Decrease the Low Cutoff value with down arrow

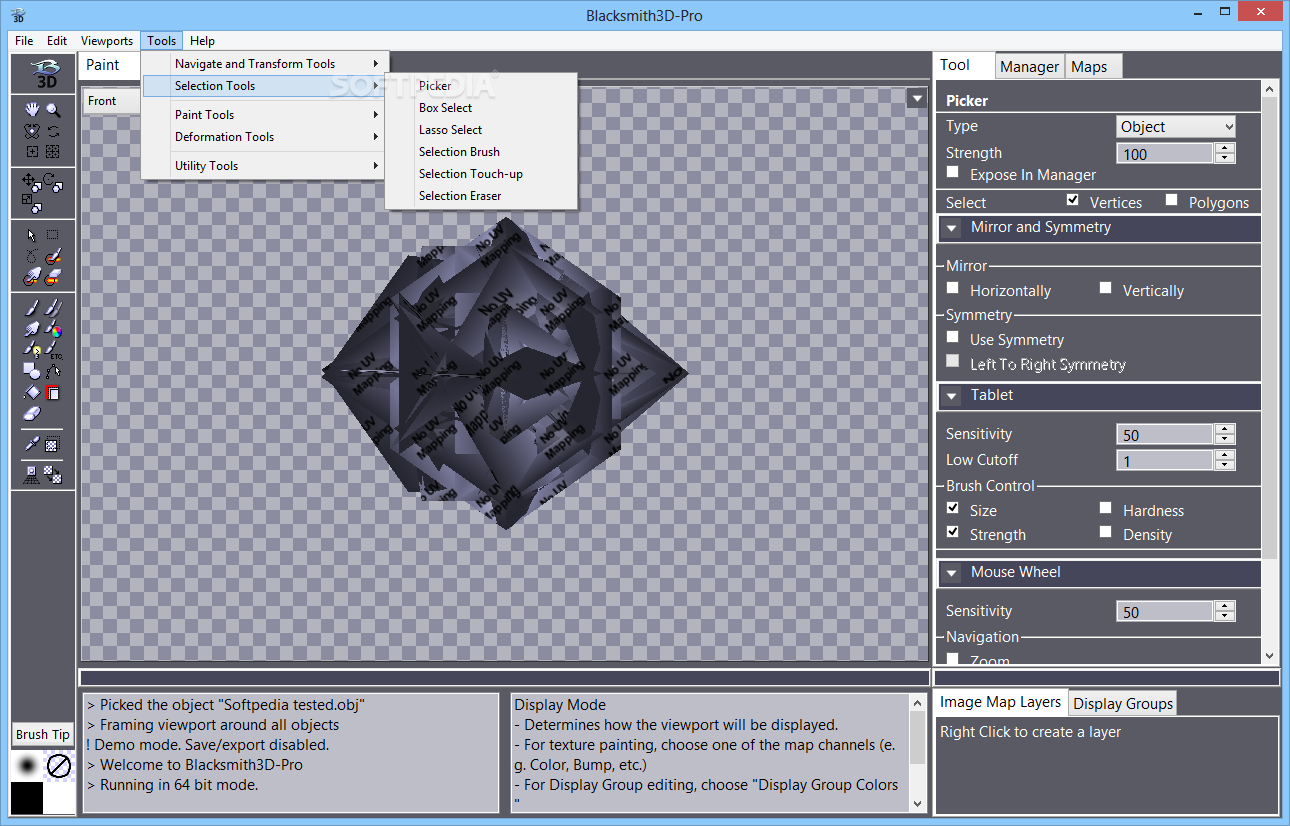1225,465
